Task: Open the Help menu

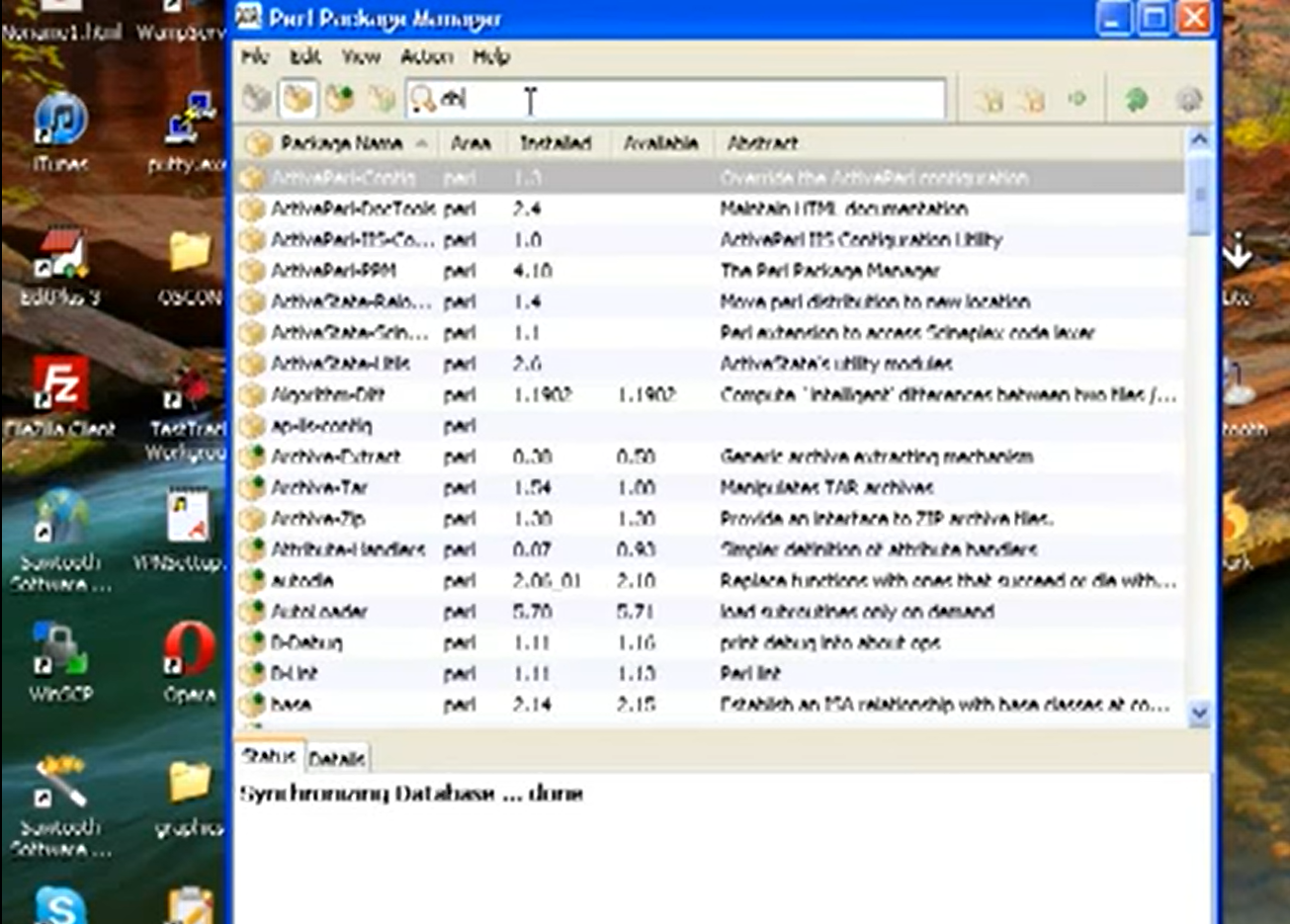Action: click(x=490, y=57)
